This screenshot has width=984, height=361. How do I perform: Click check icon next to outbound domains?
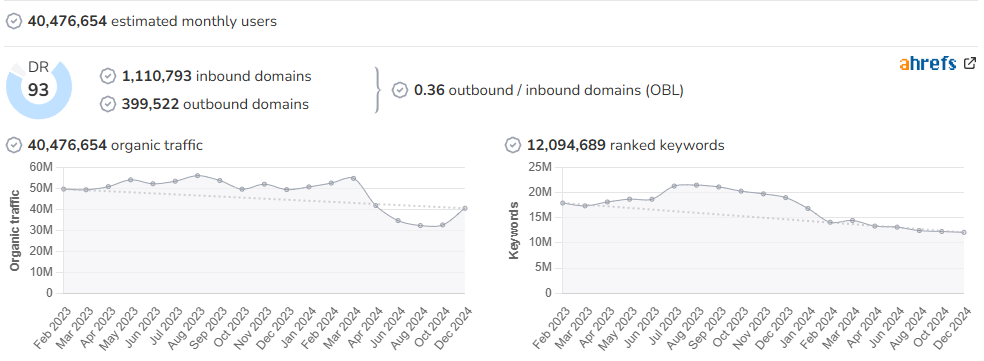[x=108, y=104]
